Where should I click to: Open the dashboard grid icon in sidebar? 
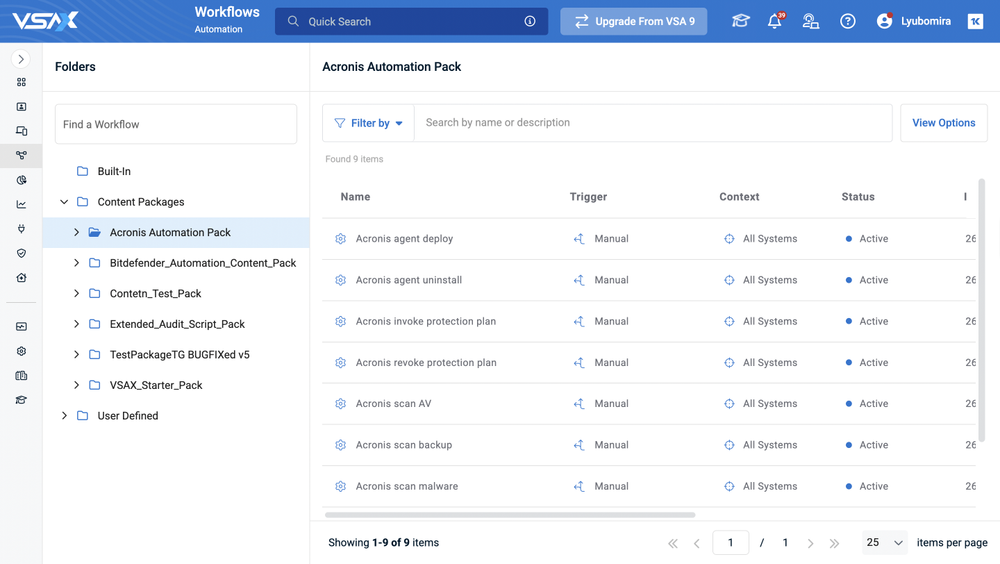coord(21,82)
